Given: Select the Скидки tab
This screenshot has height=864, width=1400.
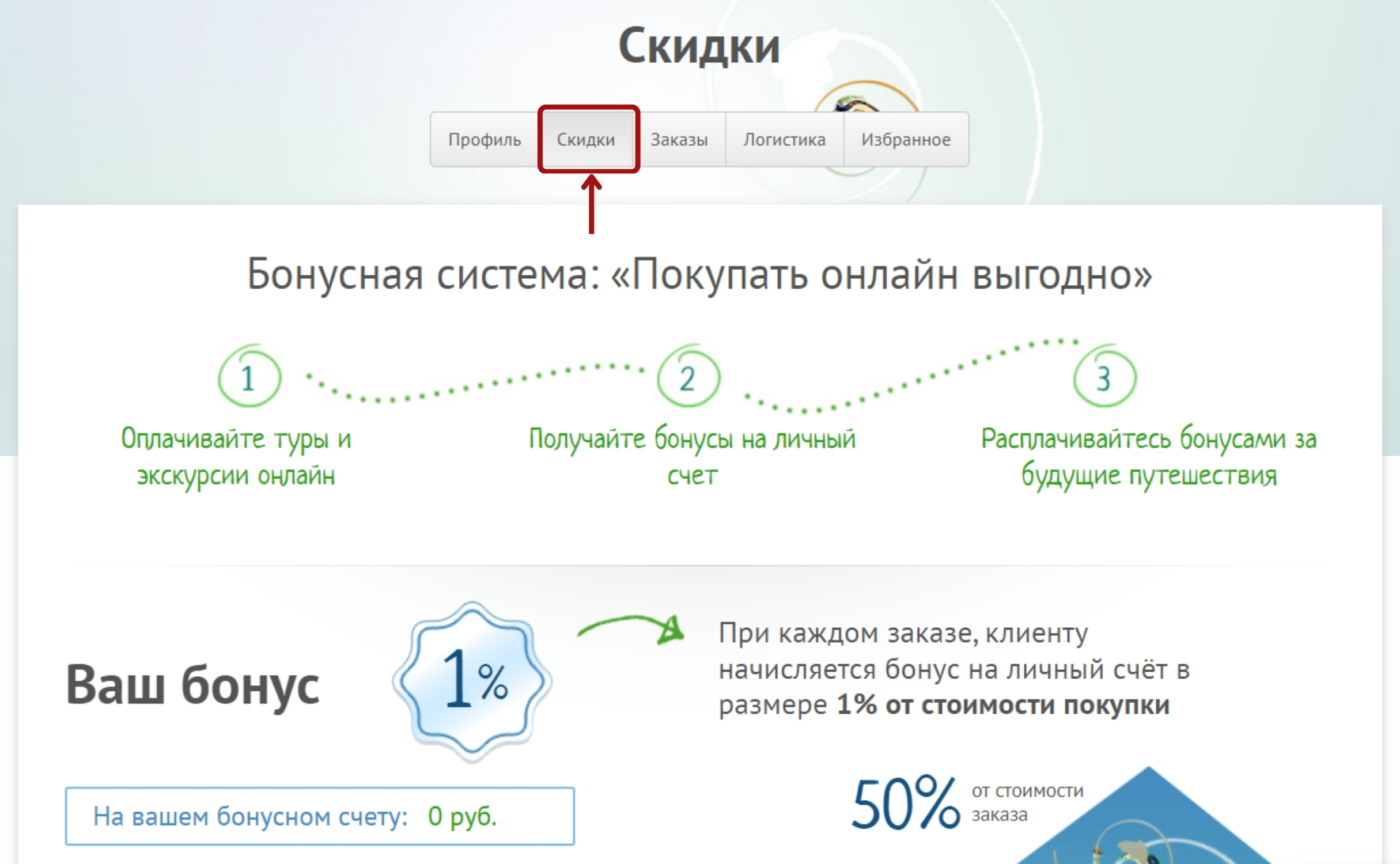Looking at the screenshot, I should point(586,139).
